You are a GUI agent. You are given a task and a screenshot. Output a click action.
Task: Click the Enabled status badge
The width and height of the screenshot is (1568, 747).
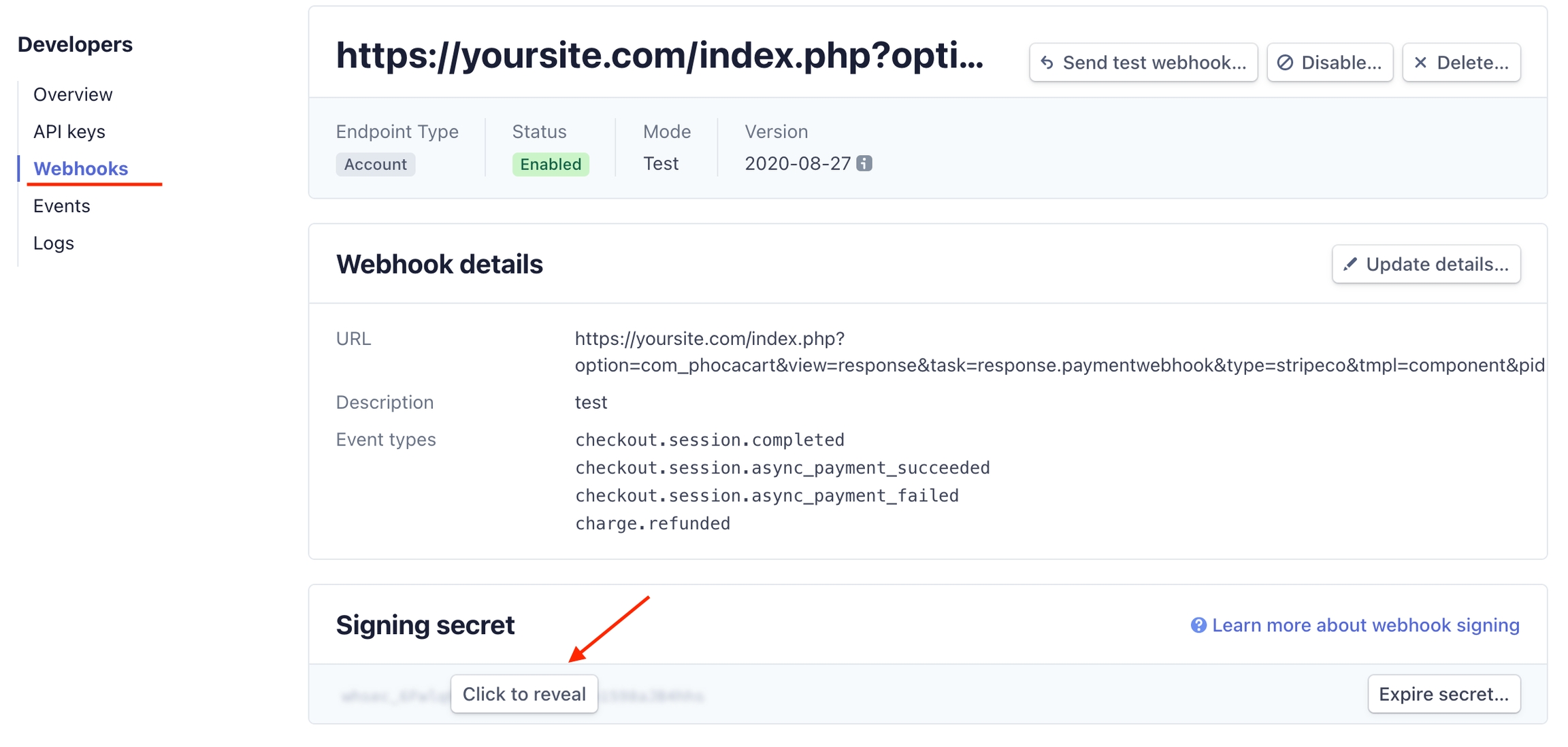point(550,164)
